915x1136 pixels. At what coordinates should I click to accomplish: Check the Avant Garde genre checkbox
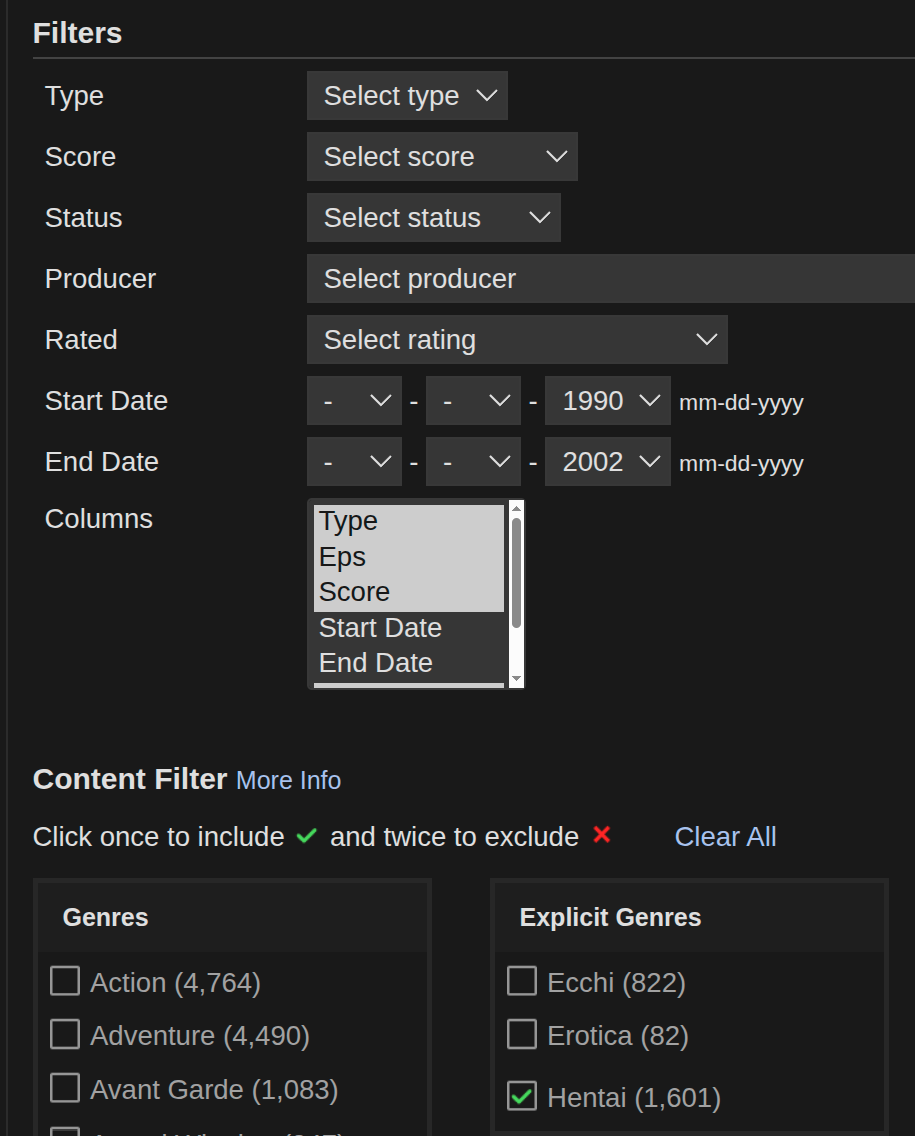[65, 1087]
